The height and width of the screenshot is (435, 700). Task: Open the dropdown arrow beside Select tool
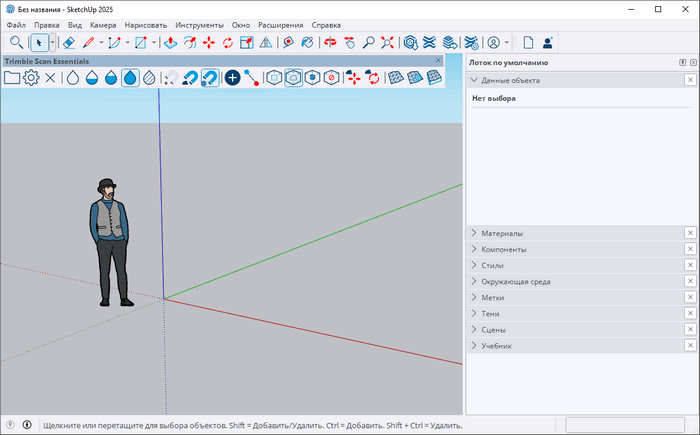[x=52, y=43]
